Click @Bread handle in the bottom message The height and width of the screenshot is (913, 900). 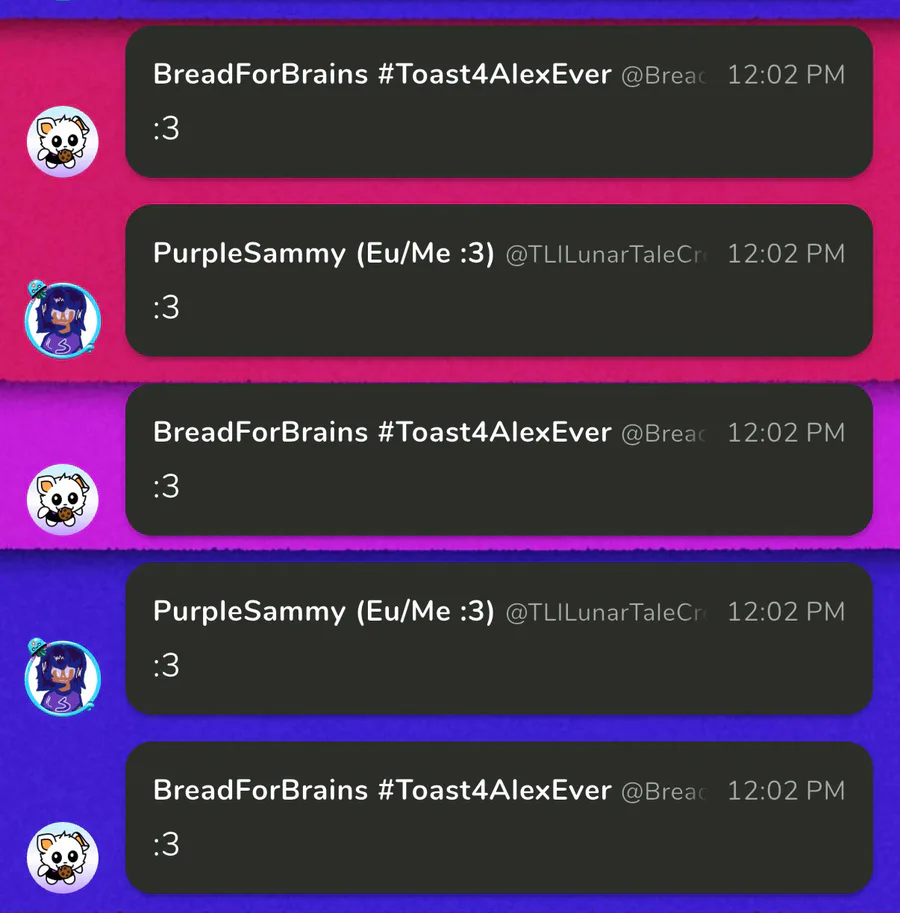[664, 792]
